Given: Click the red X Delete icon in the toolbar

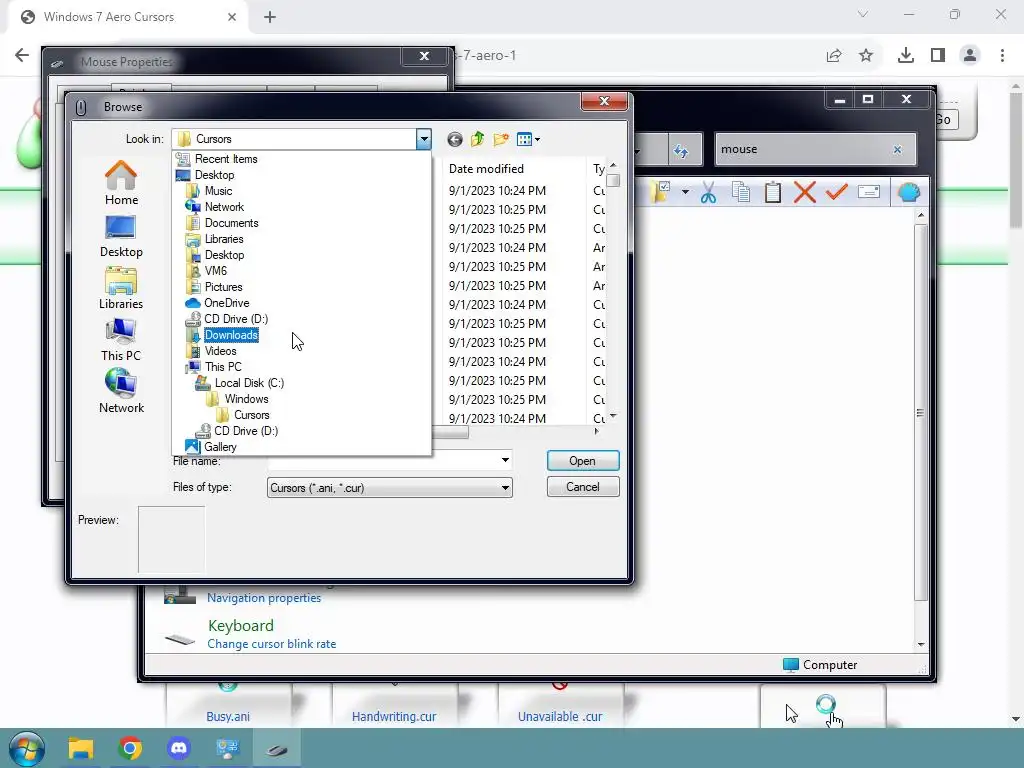Looking at the screenshot, I should tap(805, 192).
